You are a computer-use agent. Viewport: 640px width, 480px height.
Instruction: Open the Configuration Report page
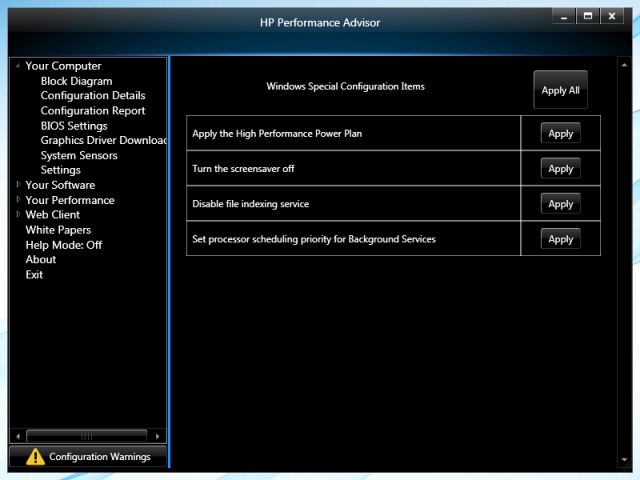click(92, 111)
